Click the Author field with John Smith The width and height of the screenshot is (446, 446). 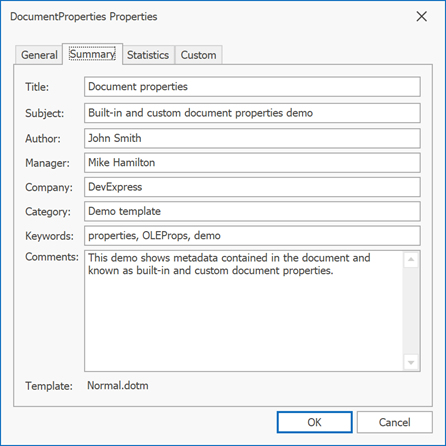[x=252, y=138]
